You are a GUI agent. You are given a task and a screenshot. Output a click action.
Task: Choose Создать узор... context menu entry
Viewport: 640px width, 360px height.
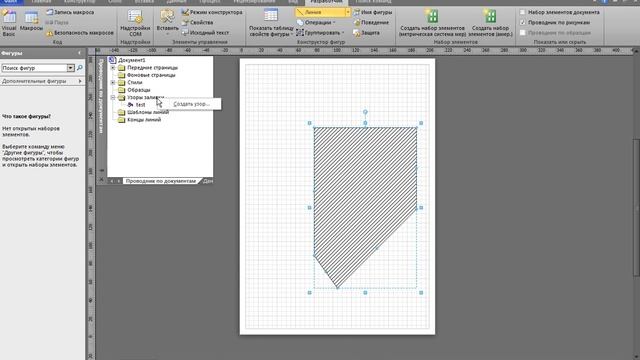click(191, 104)
